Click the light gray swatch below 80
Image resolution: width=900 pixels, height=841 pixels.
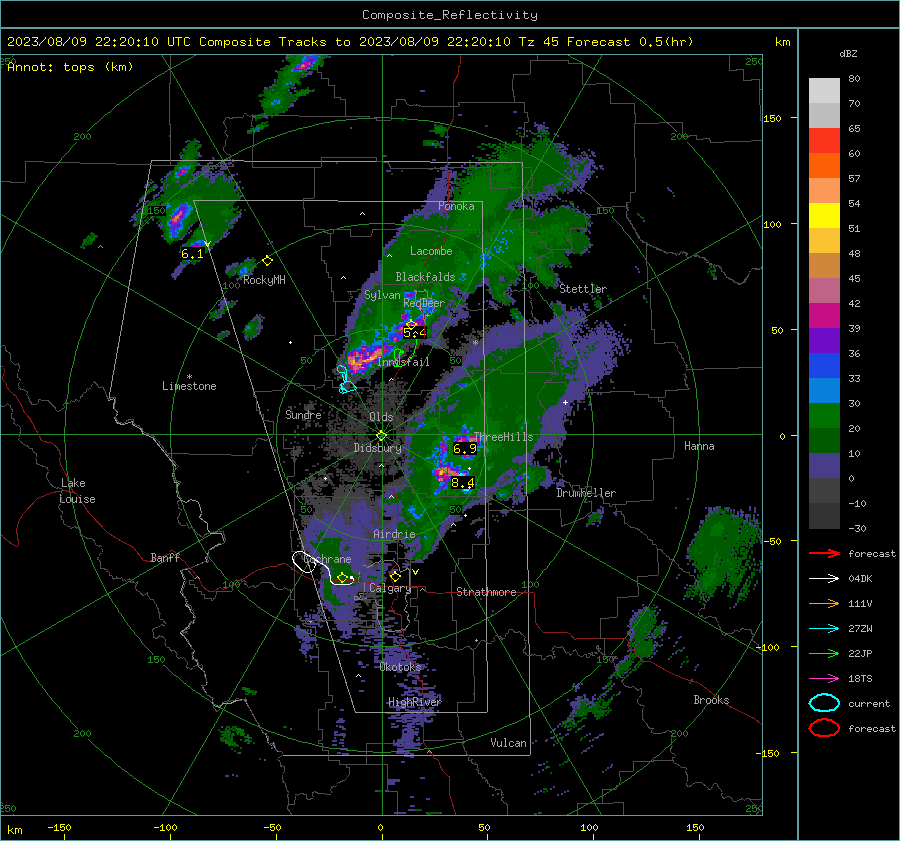[824, 91]
